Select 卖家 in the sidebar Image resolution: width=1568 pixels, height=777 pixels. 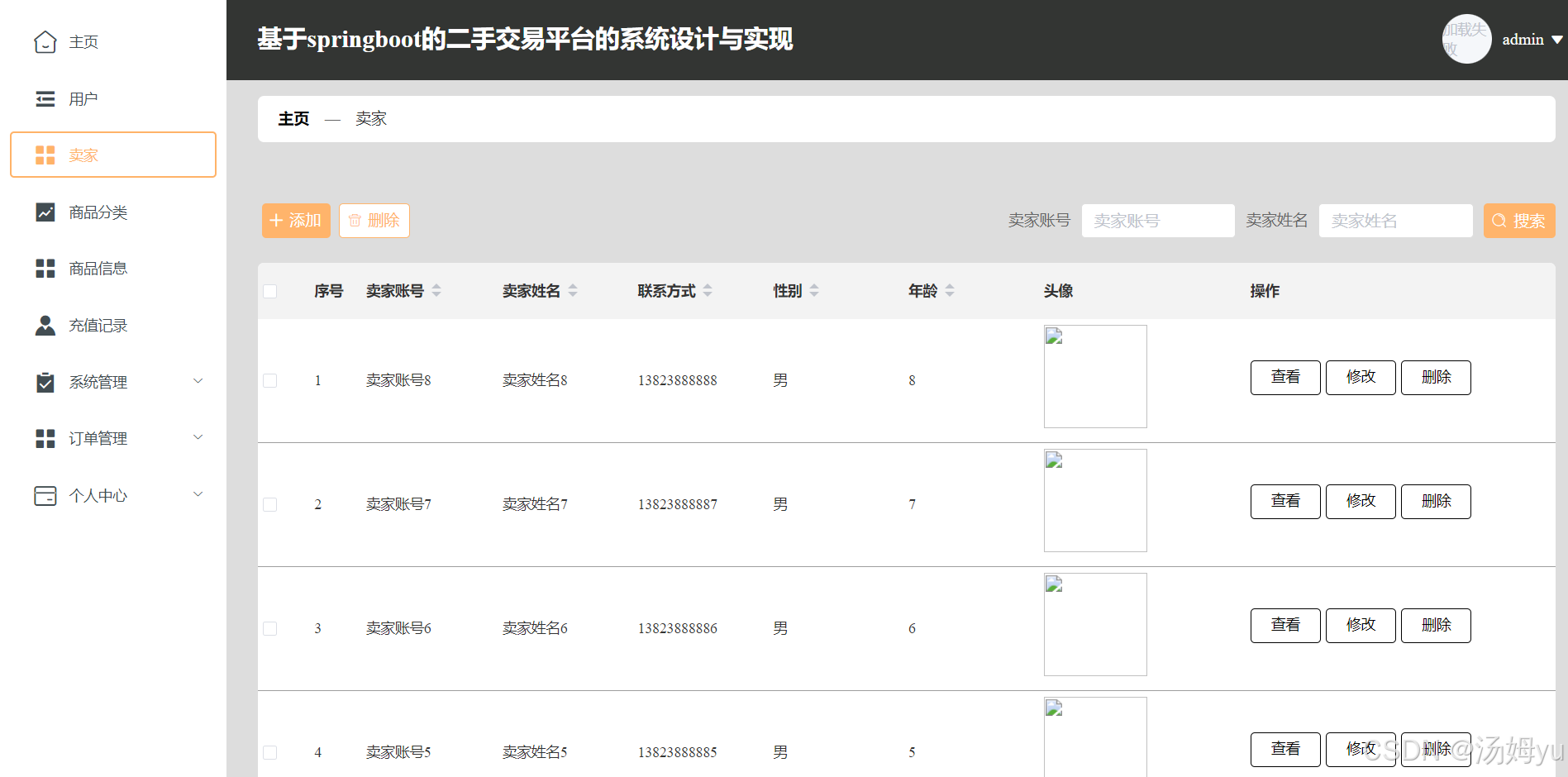(113, 155)
